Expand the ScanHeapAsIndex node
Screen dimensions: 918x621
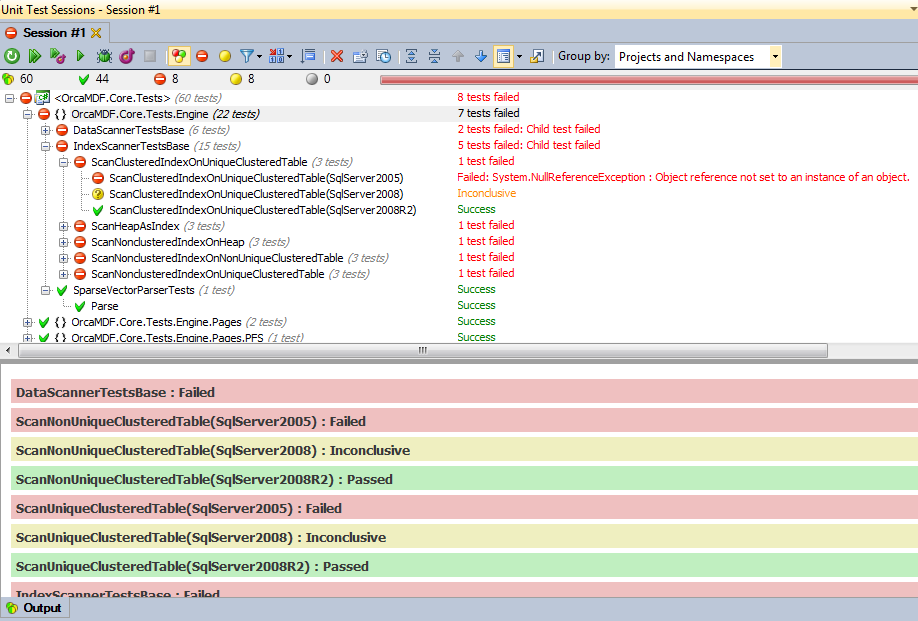(x=64, y=226)
